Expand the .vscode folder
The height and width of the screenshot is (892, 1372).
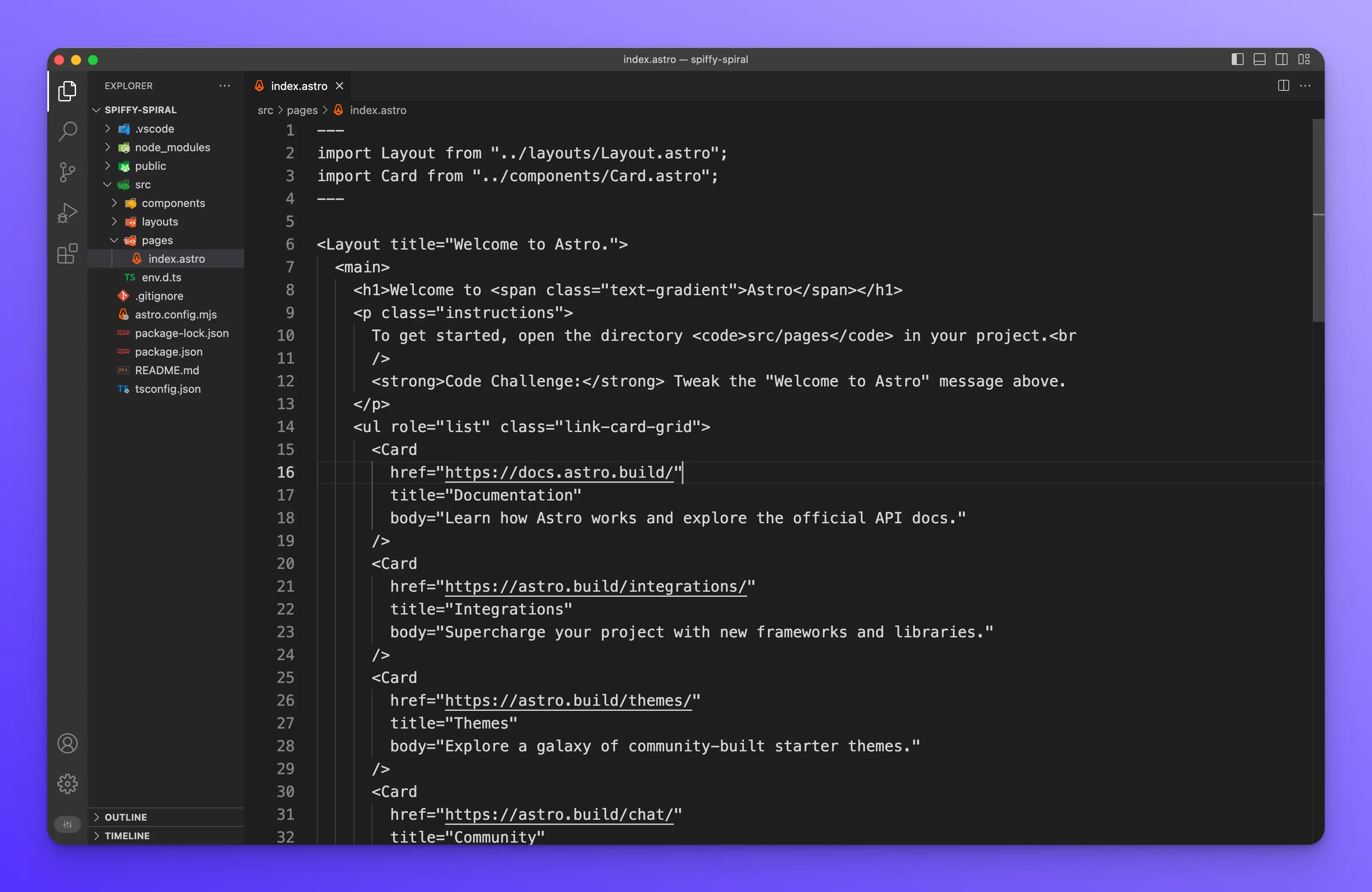tap(107, 128)
